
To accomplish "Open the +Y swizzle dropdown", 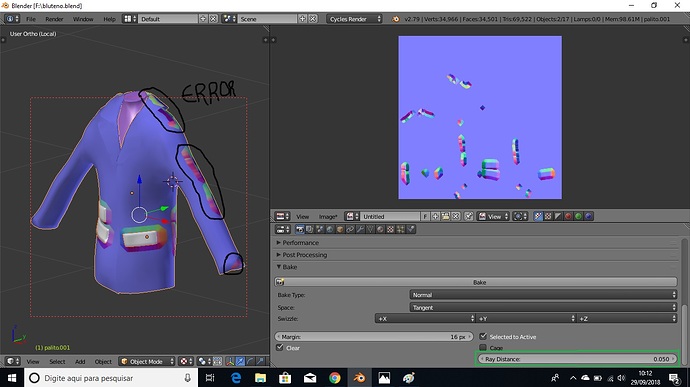I will pyautogui.click(x=526, y=318).
